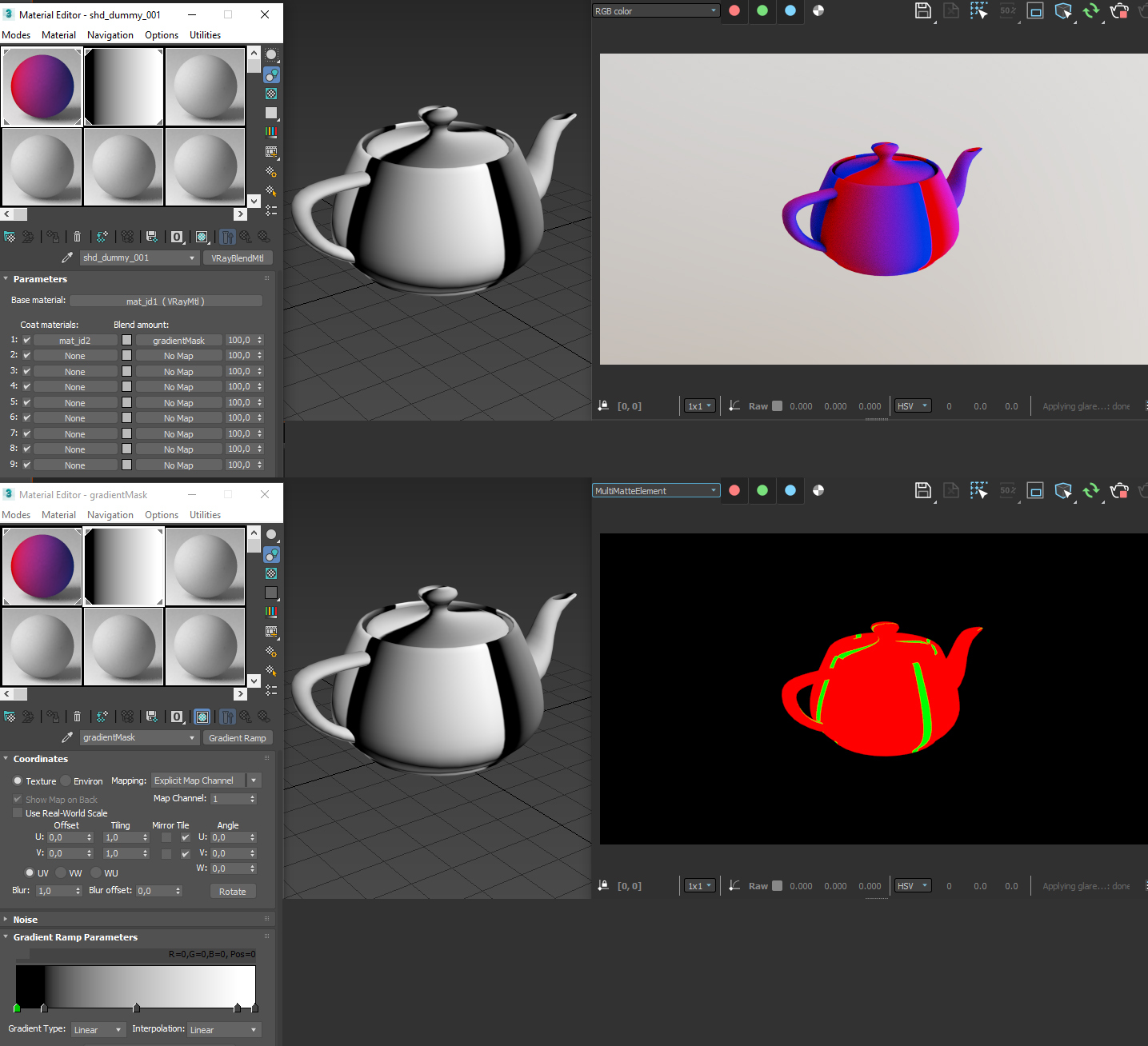1148x1046 pixels.
Task: Click Get Material icon in shd_dummy_001 editor
Action: (x=10, y=237)
